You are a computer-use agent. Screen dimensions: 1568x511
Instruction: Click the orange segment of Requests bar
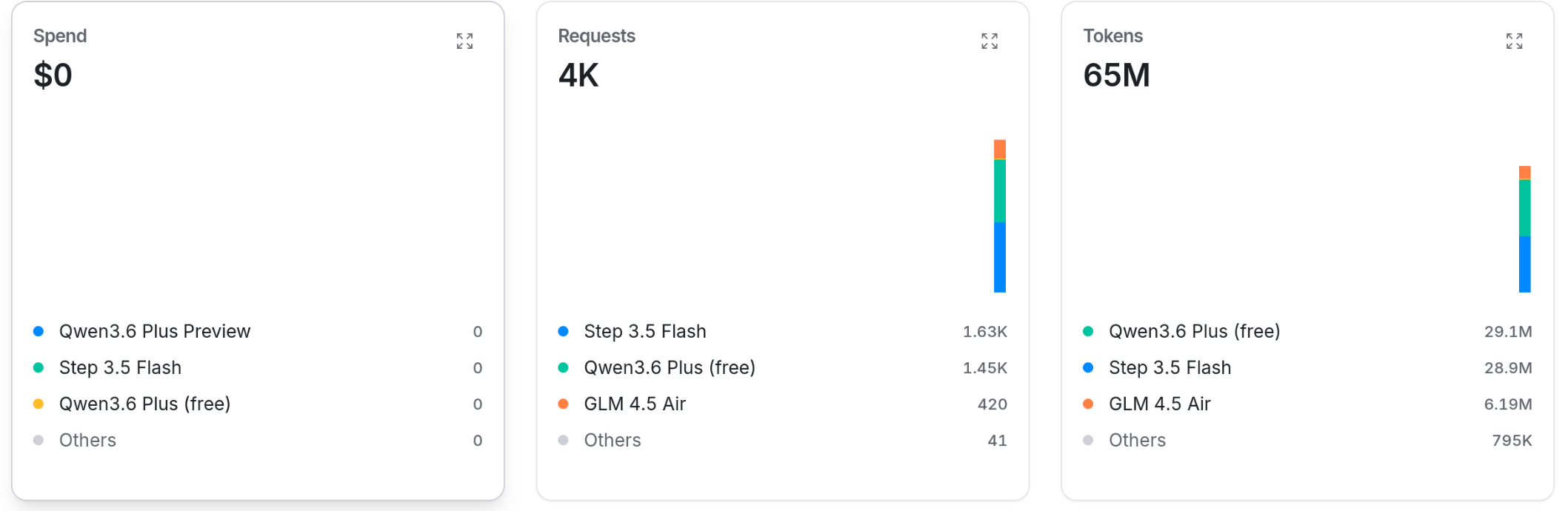999,149
